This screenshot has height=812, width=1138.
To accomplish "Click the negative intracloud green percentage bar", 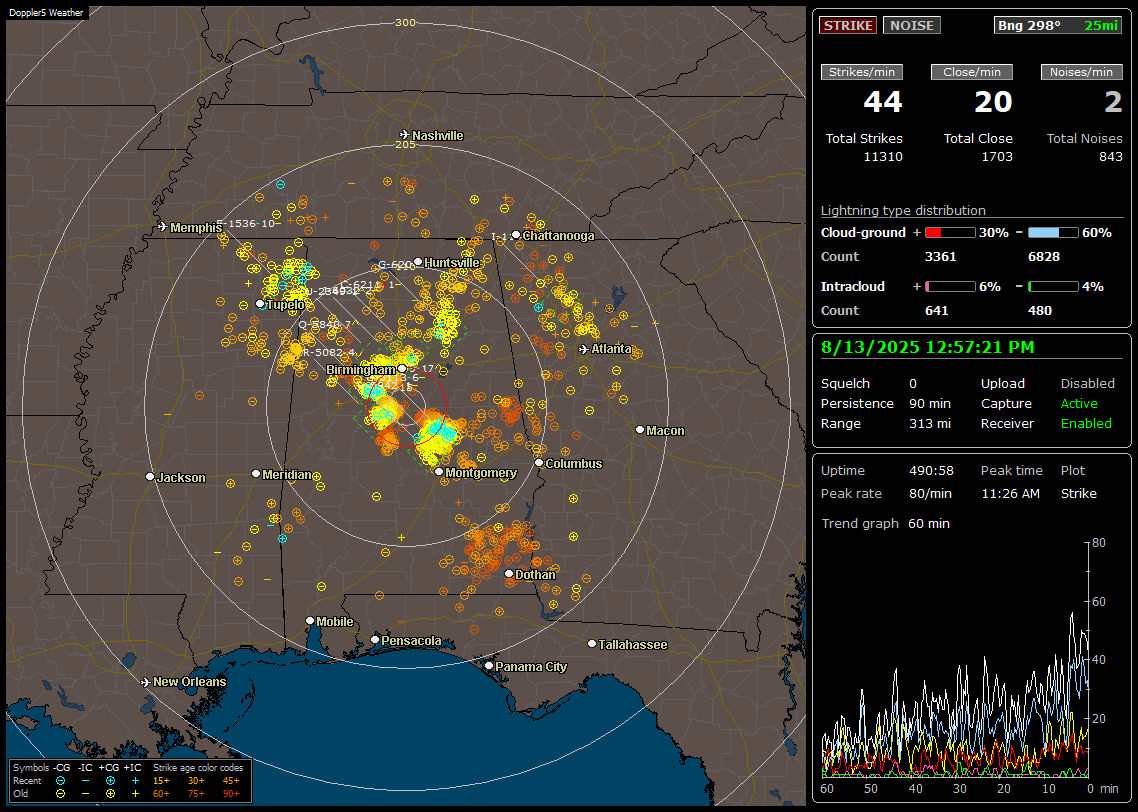I will (x=1053, y=287).
